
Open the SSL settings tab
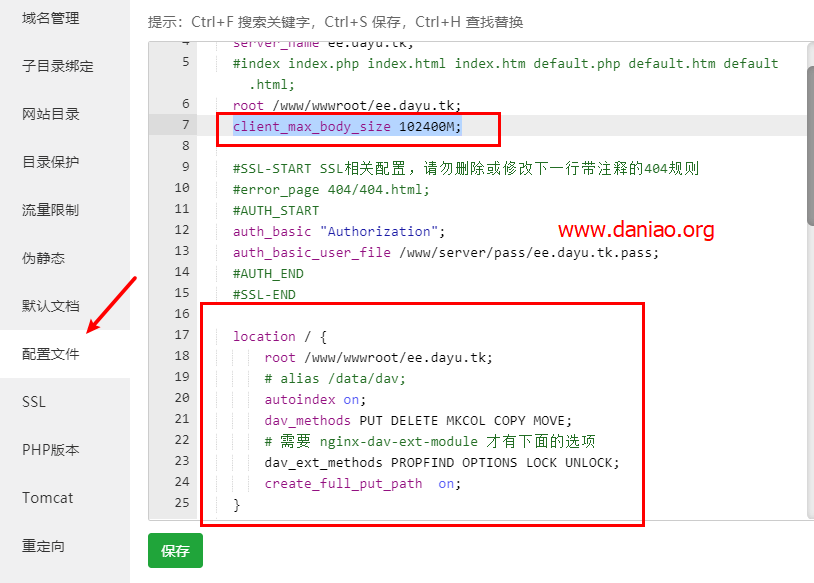pyautogui.click(x=33, y=401)
